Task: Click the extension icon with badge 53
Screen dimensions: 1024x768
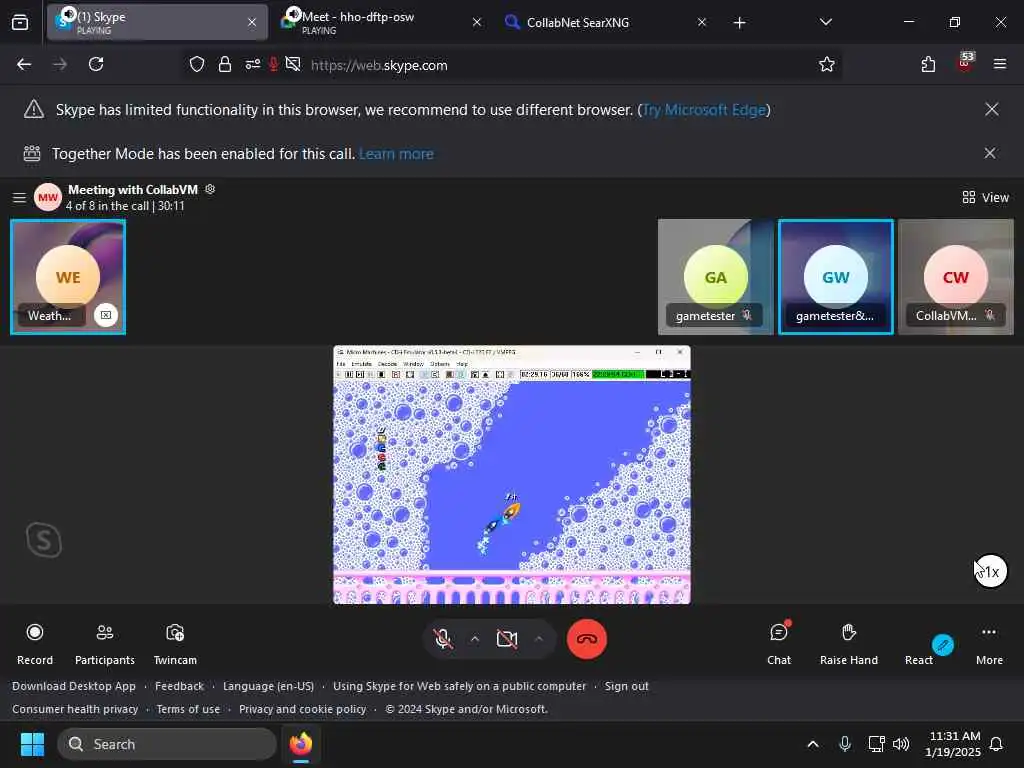Action: (965, 63)
